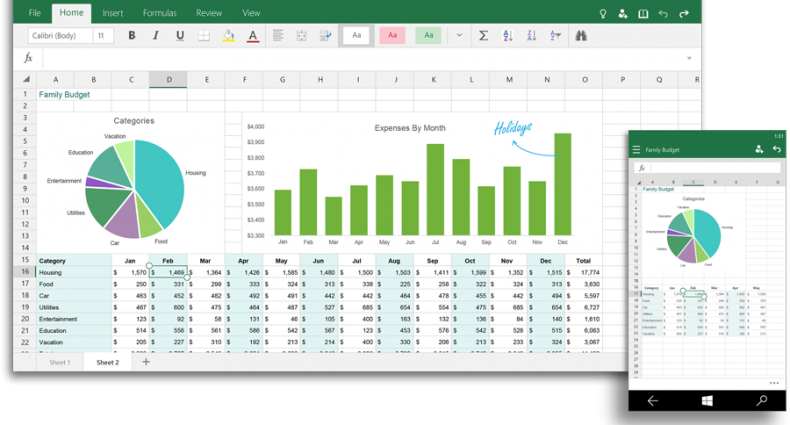Open the Calibri (Body) font dropdown
790x425 pixels.
click(x=59, y=36)
